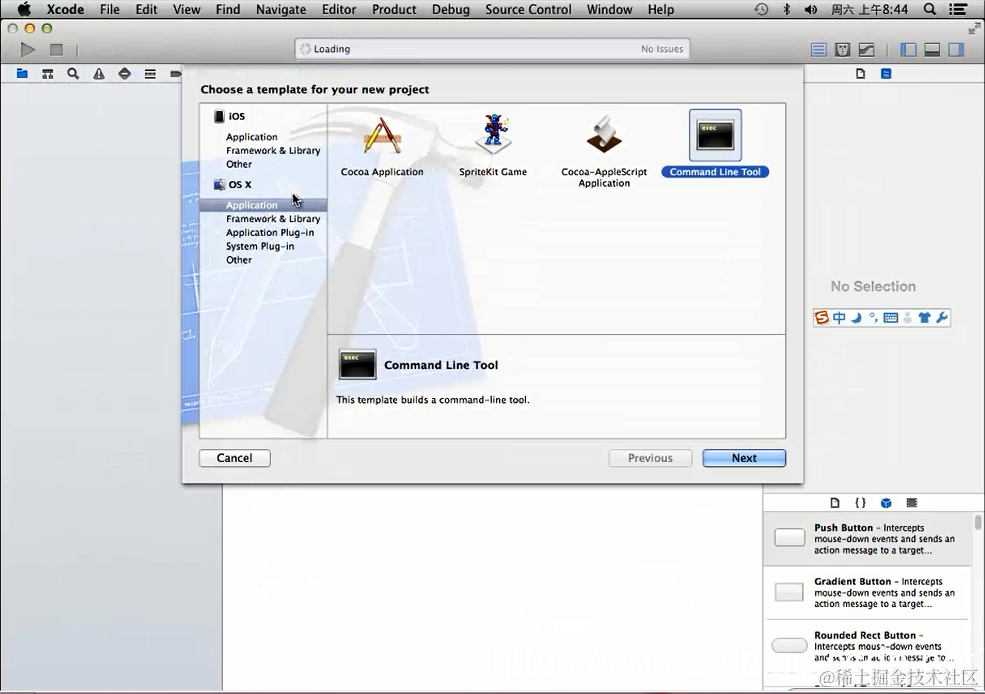Open the Symbol navigator icon

pos(48,73)
